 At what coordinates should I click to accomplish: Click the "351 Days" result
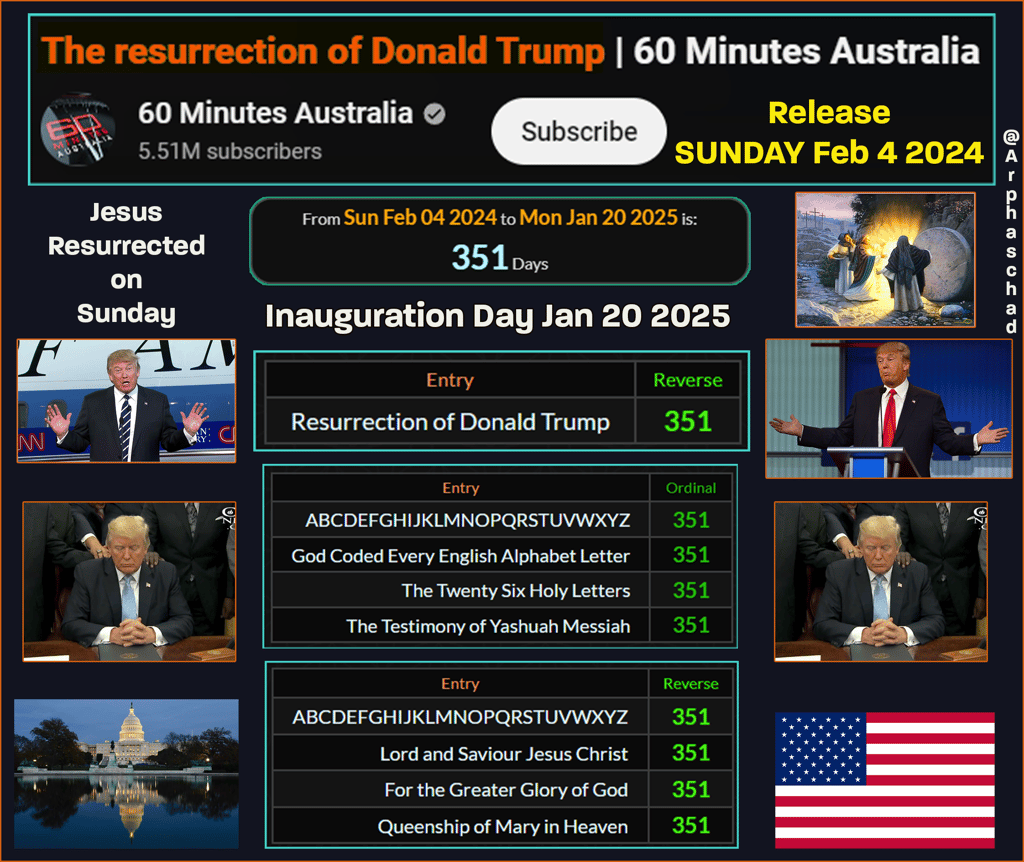(x=500, y=257)
